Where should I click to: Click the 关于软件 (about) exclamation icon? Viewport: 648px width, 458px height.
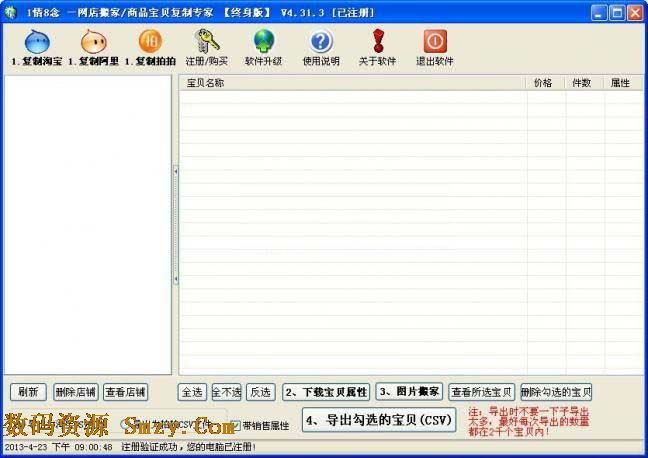(x=378, y=42)
